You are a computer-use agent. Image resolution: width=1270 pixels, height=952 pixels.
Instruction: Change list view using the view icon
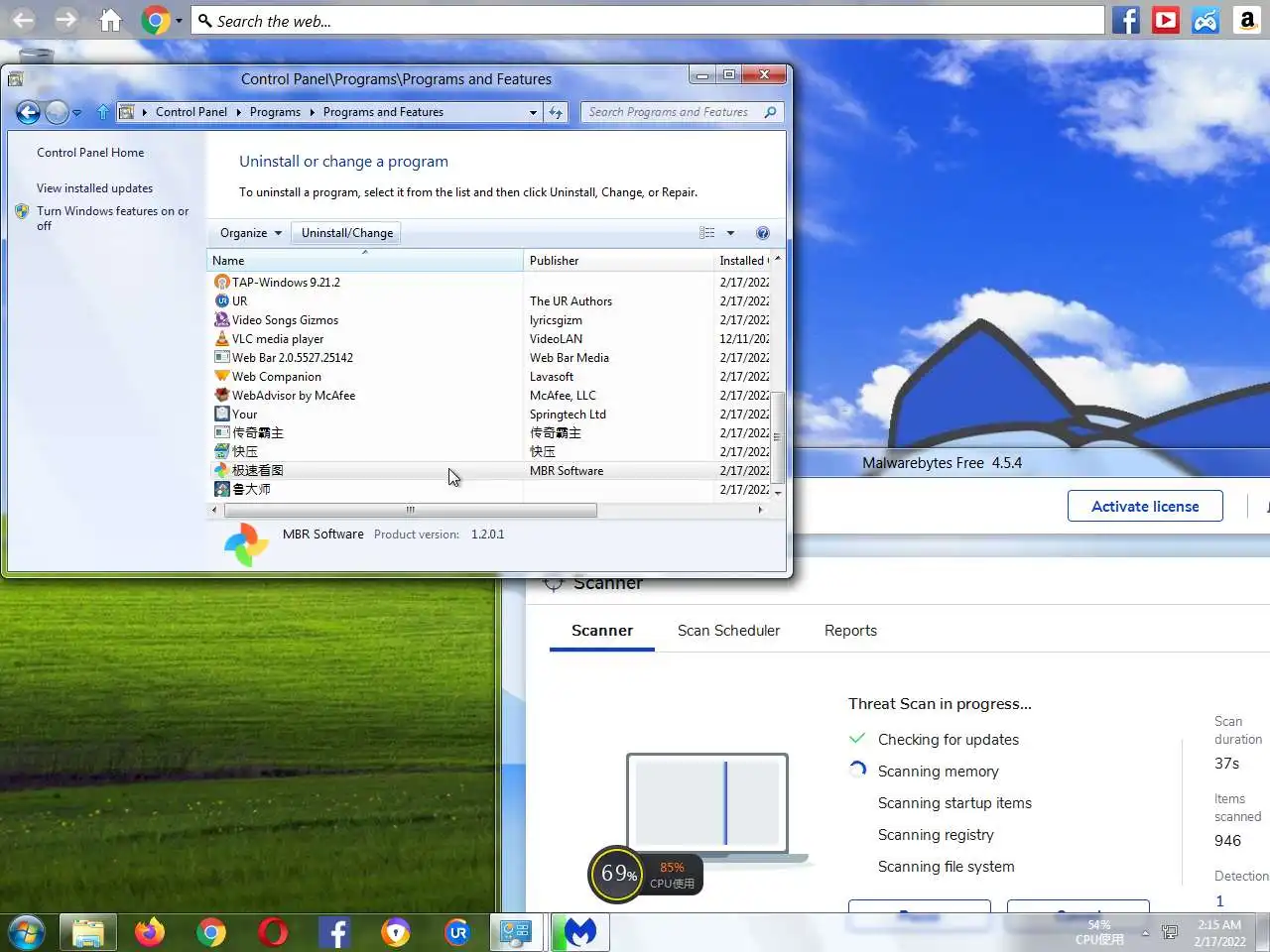coord(707,233)
